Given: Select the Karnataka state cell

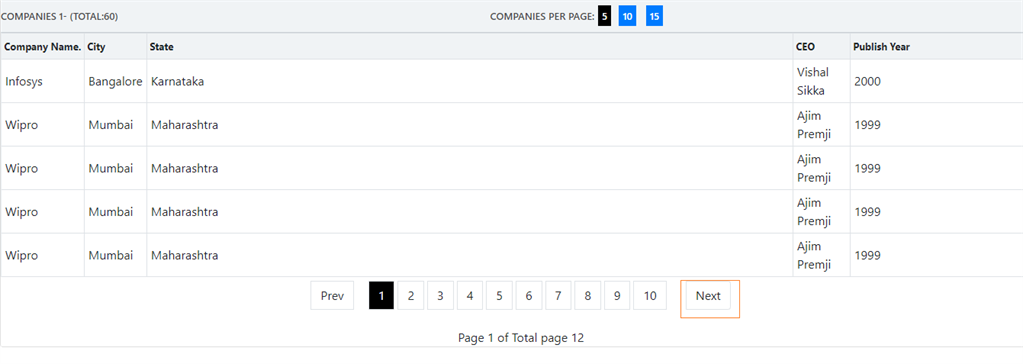Looking at the screenshot, I should tap(470, 81).
